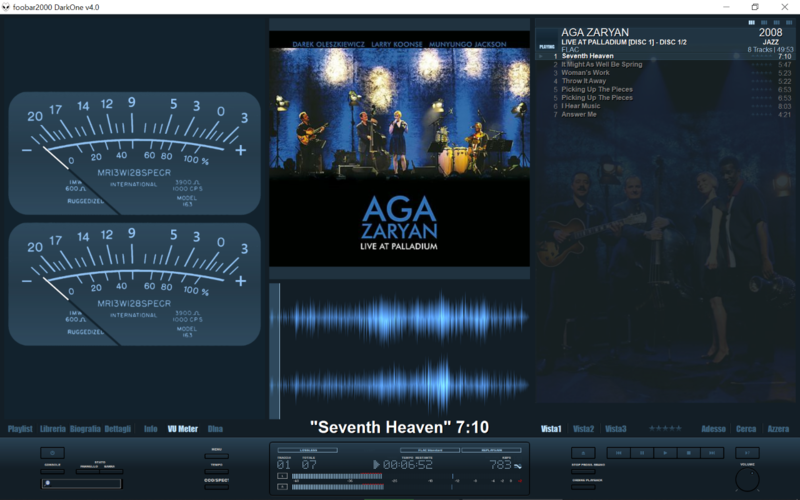The height and width of the screenshot is (500, 800).
Task: Open the Biografia tab
Action: (x=84, y=429)
